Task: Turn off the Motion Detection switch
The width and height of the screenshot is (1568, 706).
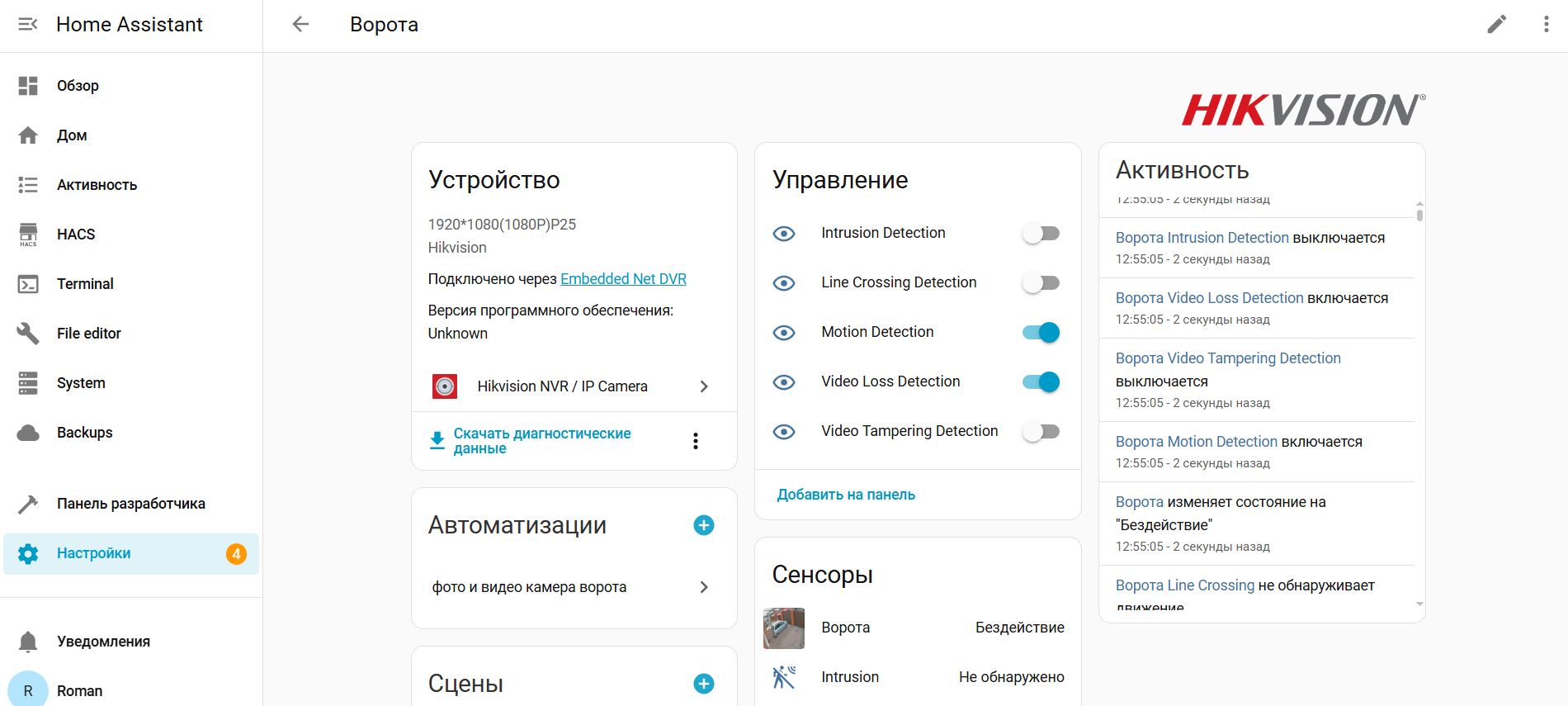Action: 1041,333
